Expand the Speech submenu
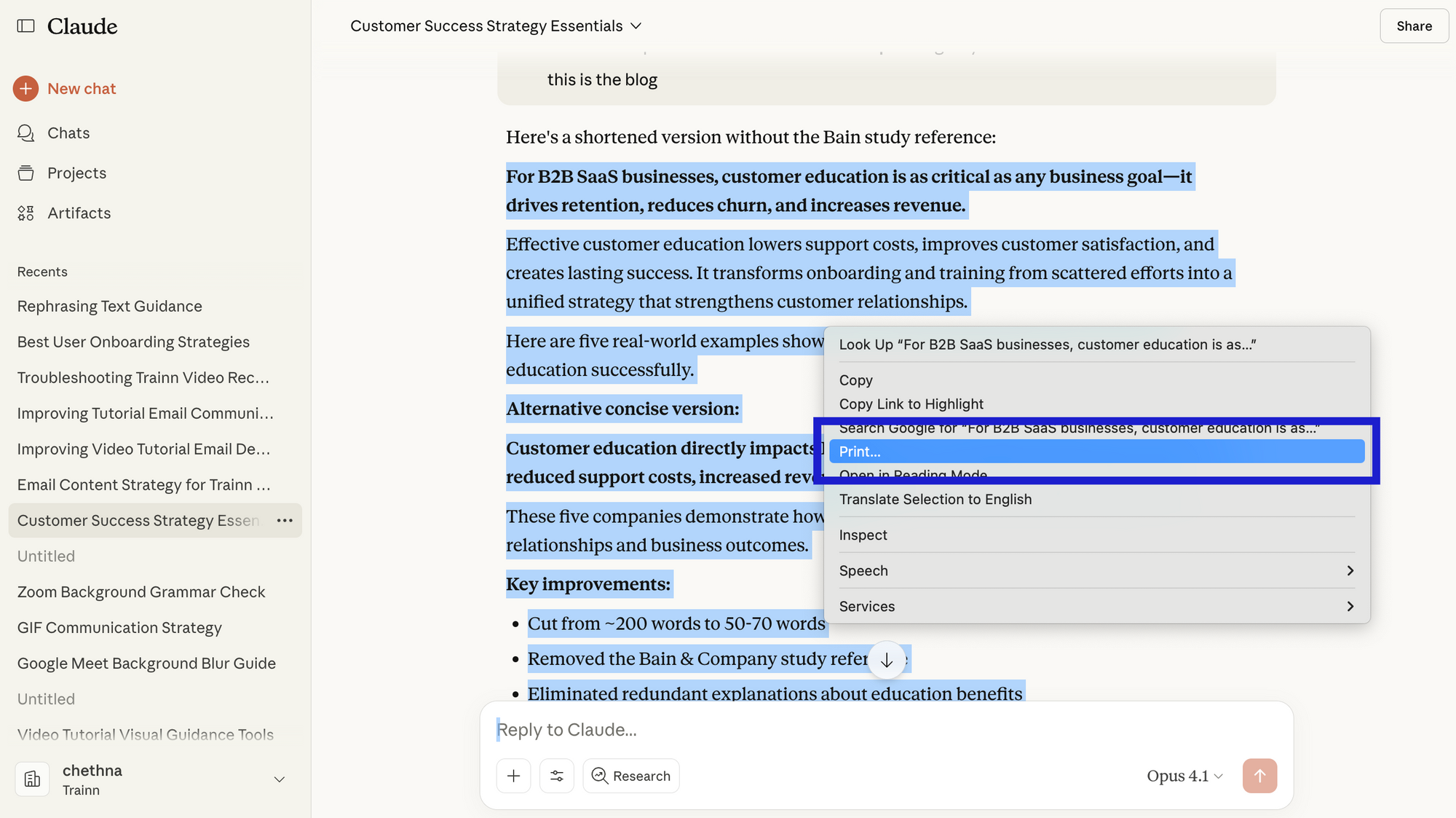This screenshot has width=1456, height=818. tap(863, 570)
